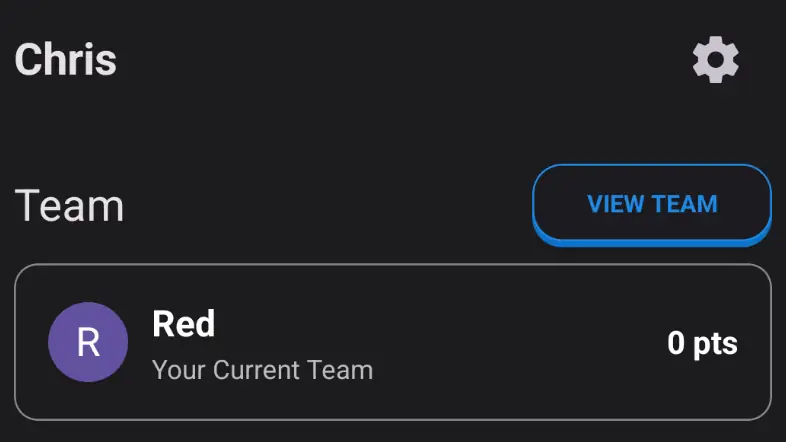
Task: Click the "Your Current Team" subtitle
Action: [x=262, y=370]
